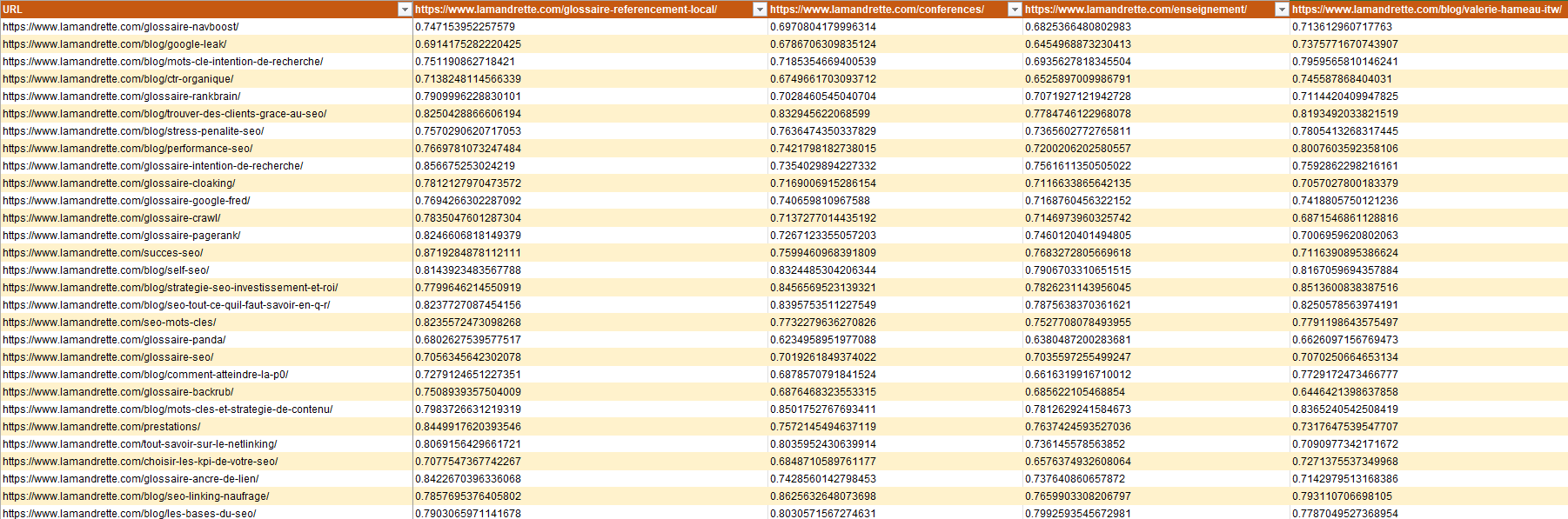Select cell with value 0.8625632648073698
The height and width of the screenshot is (519, 1568).
point(895,496)
